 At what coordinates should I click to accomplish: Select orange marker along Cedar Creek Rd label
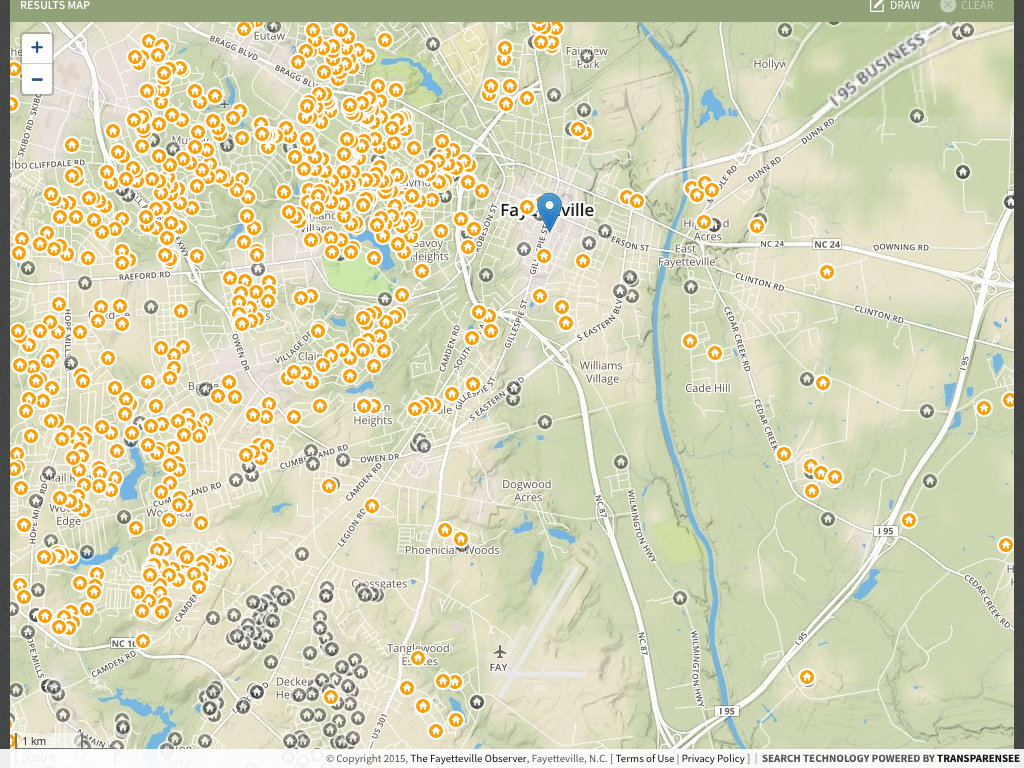(x=784, y=453)
